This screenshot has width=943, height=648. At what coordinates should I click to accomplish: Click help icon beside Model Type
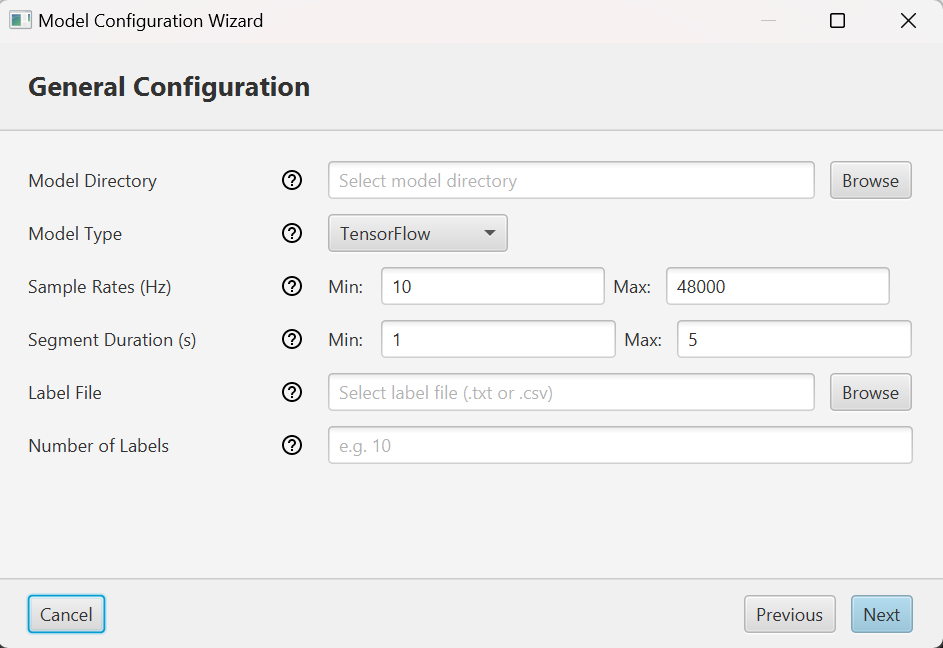292,234
